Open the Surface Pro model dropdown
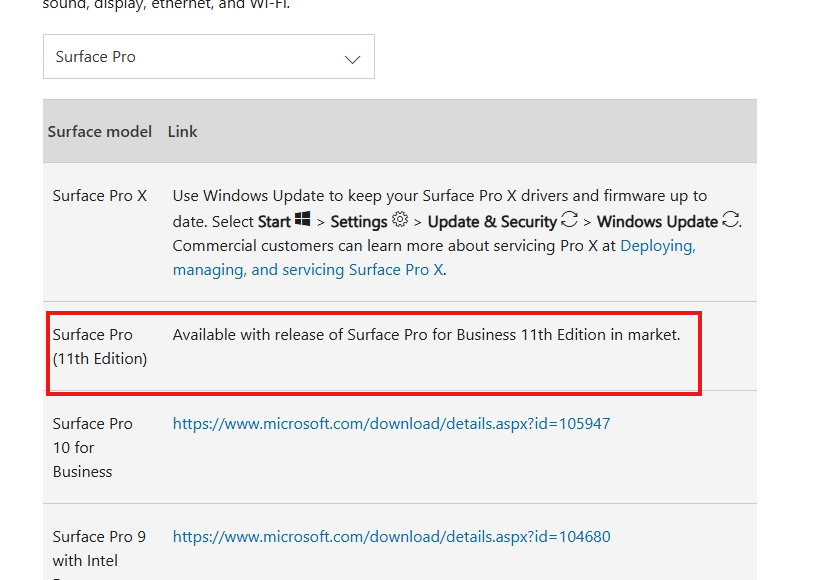The height and width of the screenshot is (580, 837). click(x=208, y=57)
